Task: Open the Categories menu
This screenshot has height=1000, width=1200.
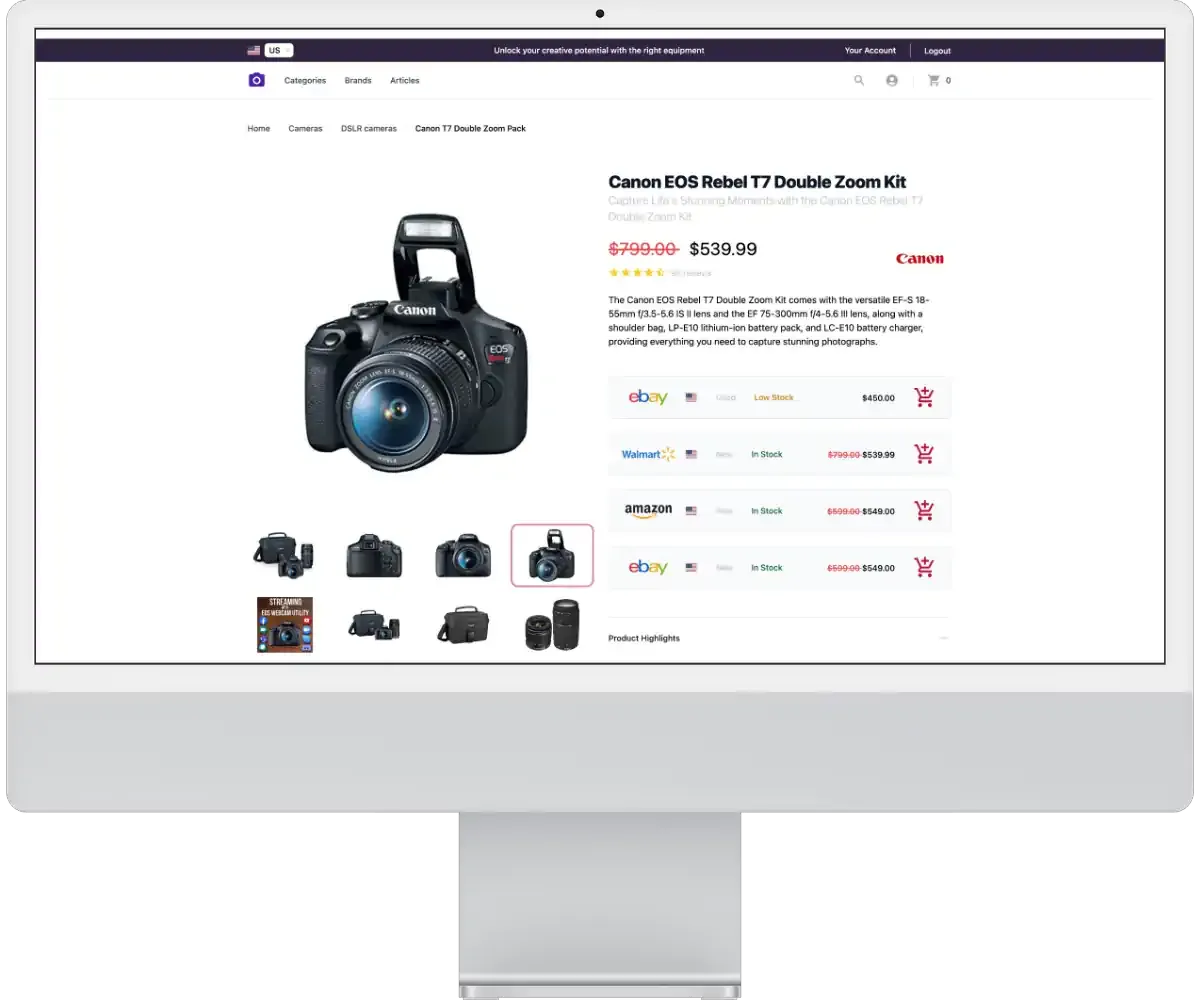Action: click(305, 80)
